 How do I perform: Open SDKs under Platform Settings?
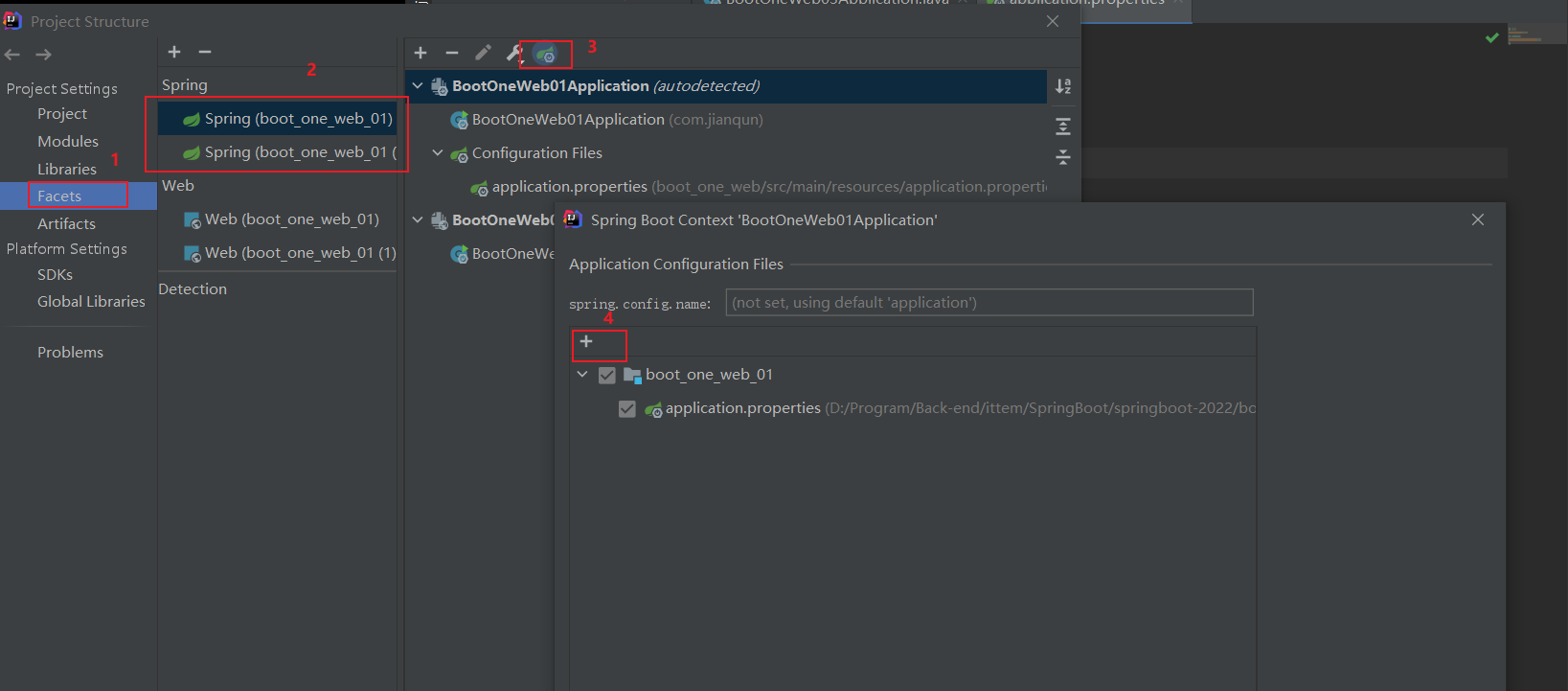55,274
